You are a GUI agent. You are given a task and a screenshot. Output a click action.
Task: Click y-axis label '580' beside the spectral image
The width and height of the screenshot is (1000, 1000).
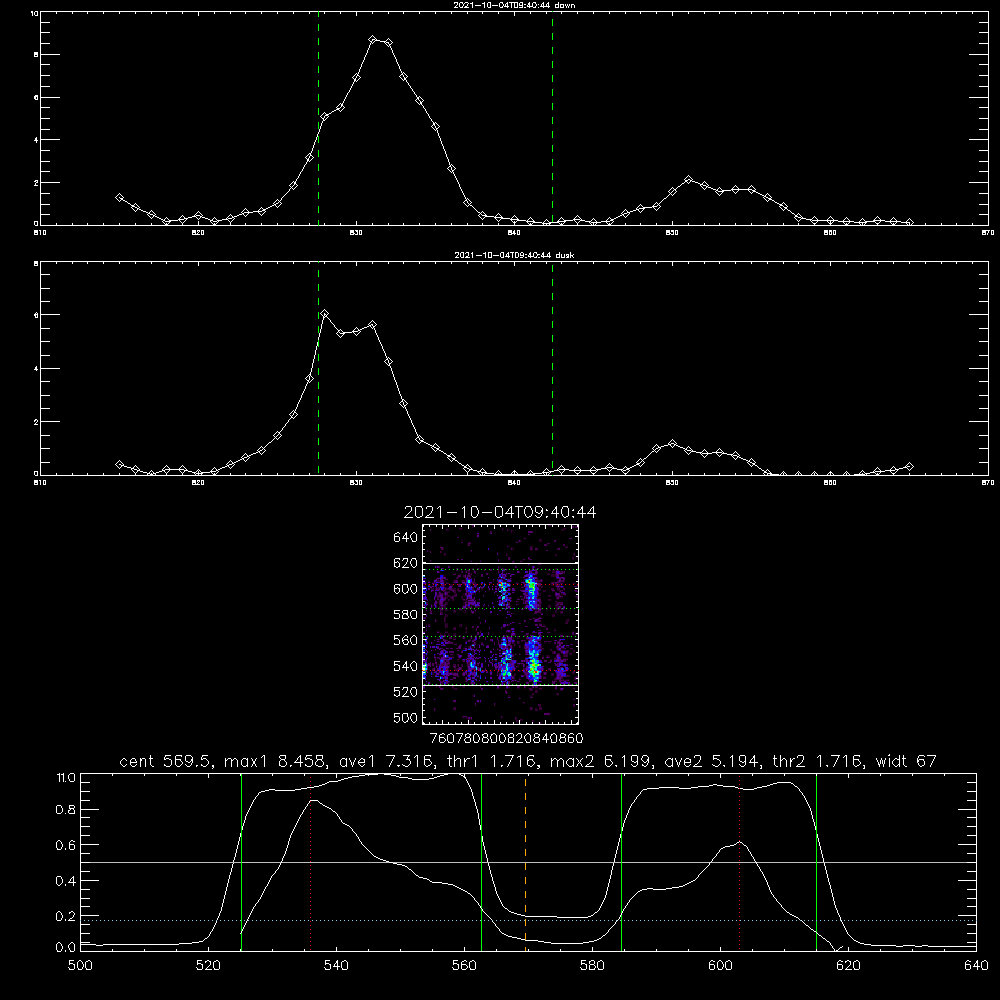pyautogui.click(x=405, y=614)
